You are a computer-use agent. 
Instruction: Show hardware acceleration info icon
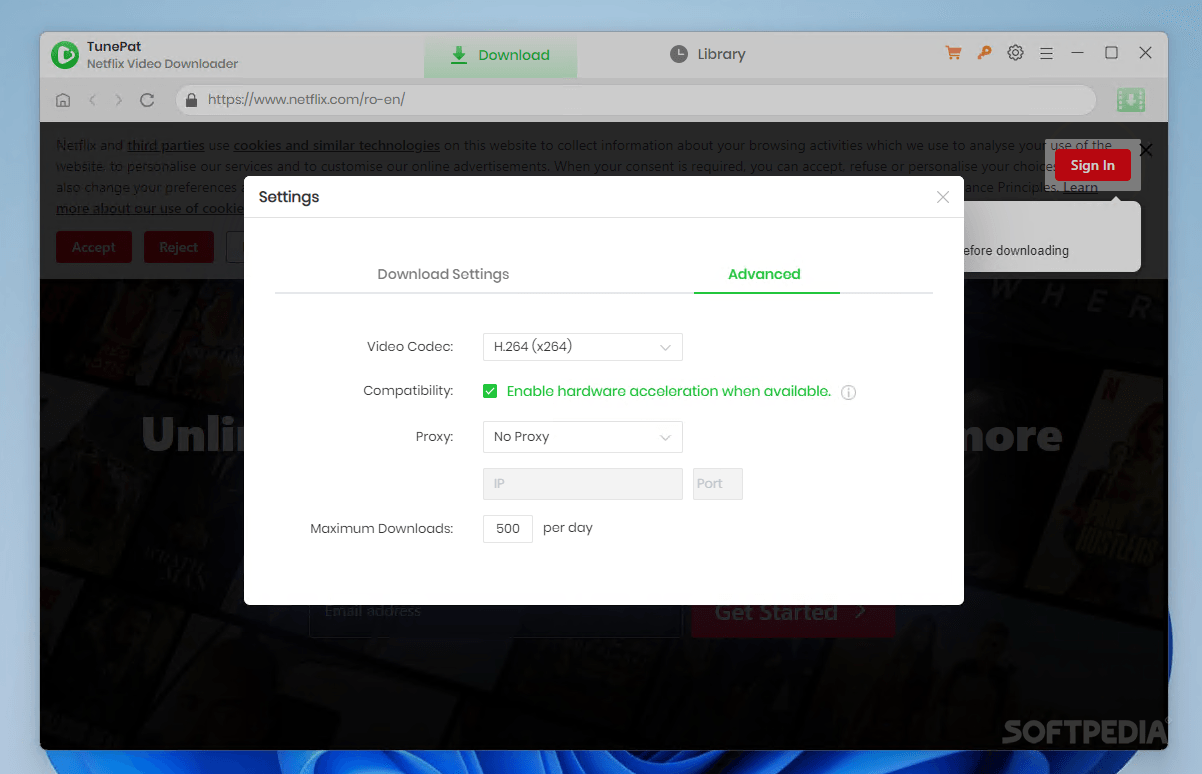(848, 392)
